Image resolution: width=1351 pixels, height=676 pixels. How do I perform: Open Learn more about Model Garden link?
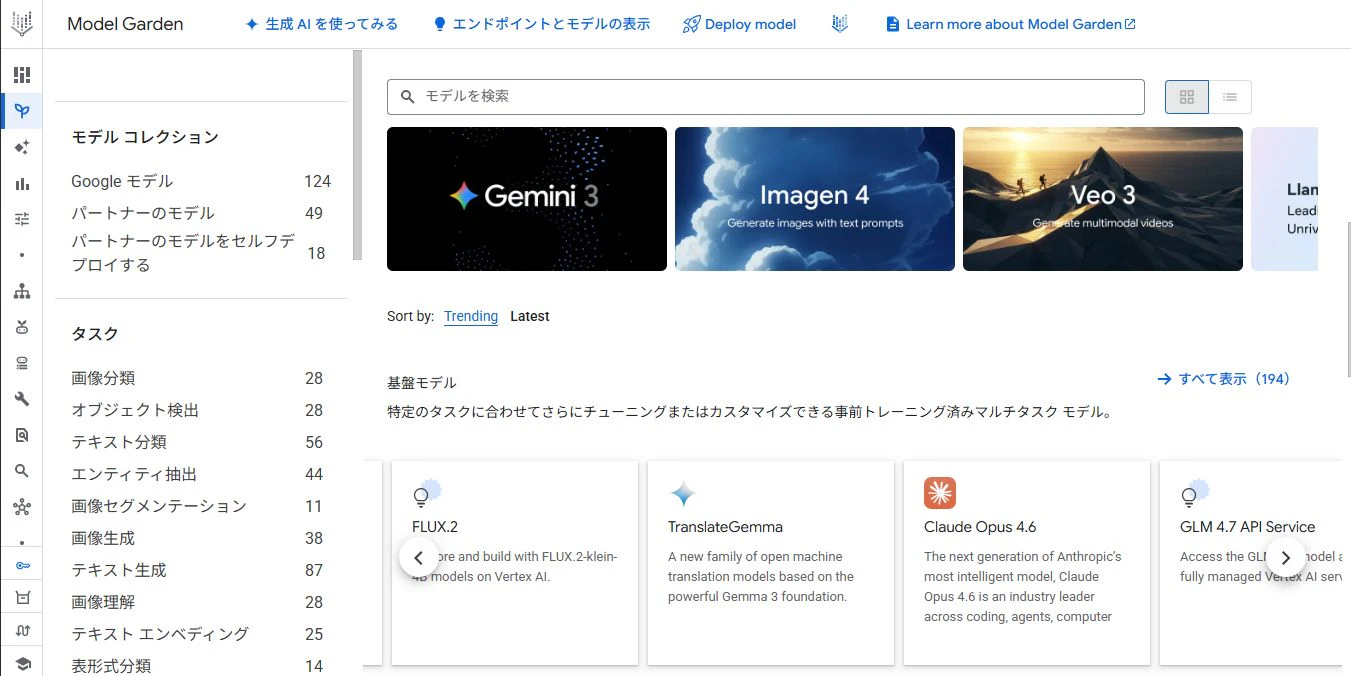click(1010, 24)
